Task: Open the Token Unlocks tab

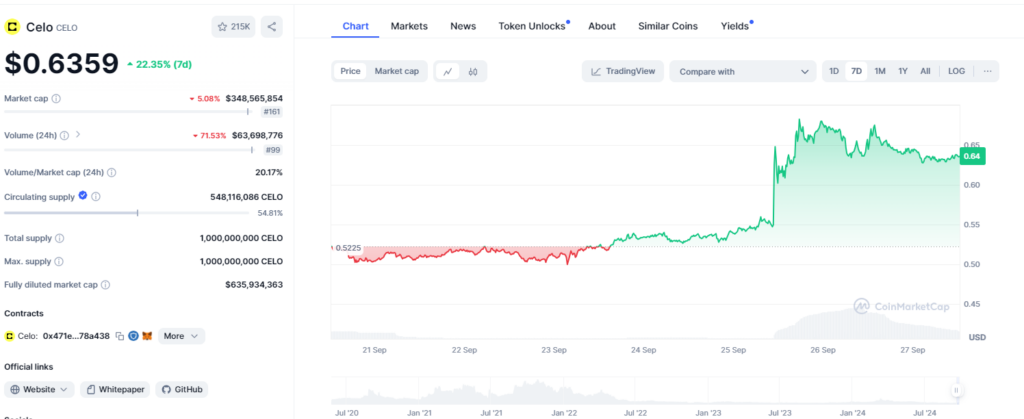Action: click(x=534, y=26)
